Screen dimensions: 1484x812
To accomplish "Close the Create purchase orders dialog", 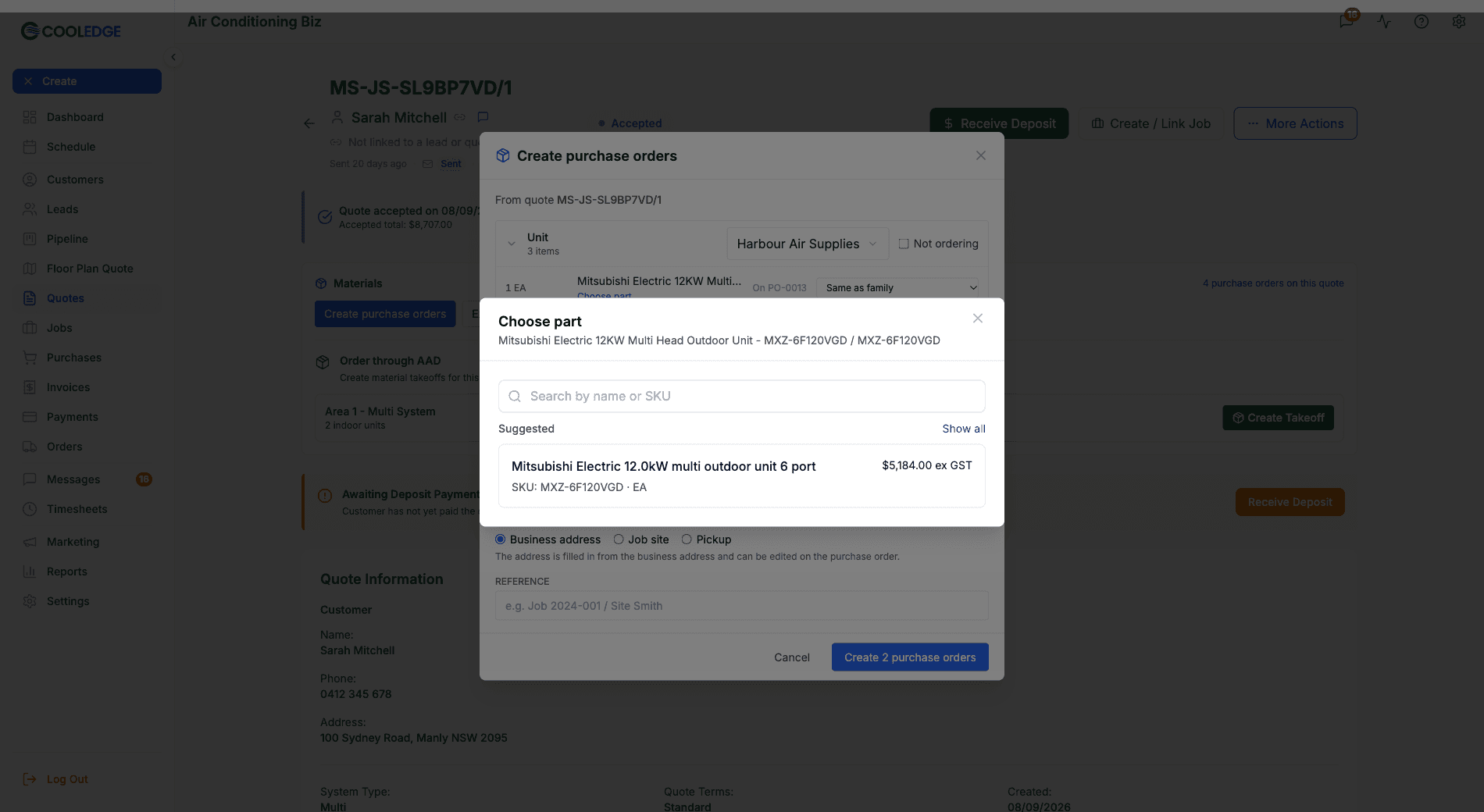I will [981, 156].
